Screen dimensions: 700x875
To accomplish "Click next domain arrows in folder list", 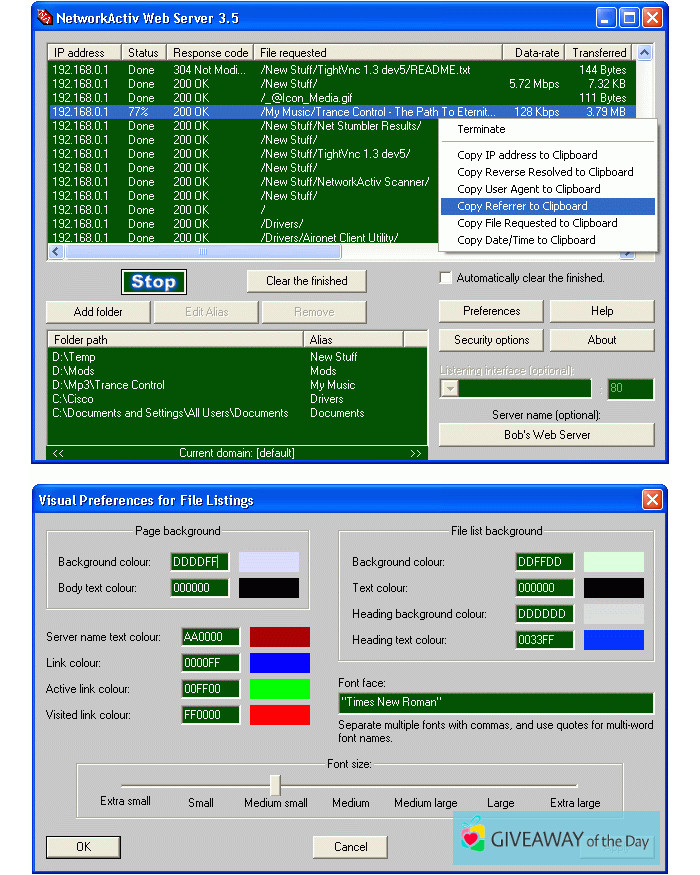I will (416, 453).
